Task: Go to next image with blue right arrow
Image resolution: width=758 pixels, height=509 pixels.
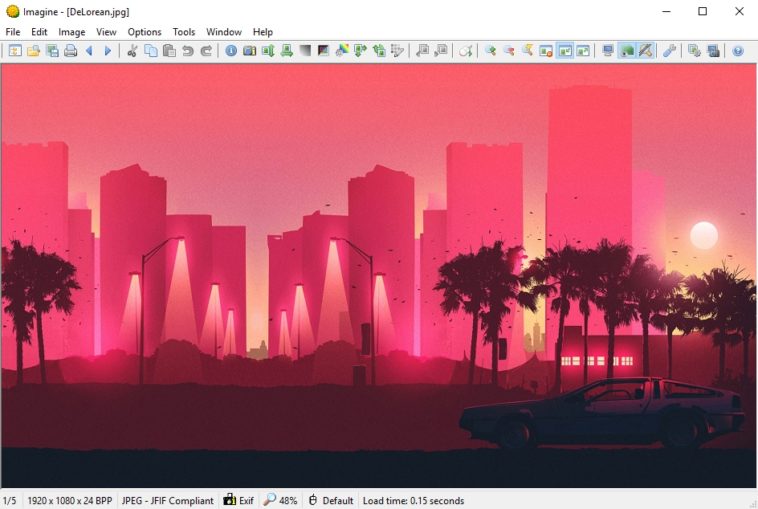Action: 108,50
